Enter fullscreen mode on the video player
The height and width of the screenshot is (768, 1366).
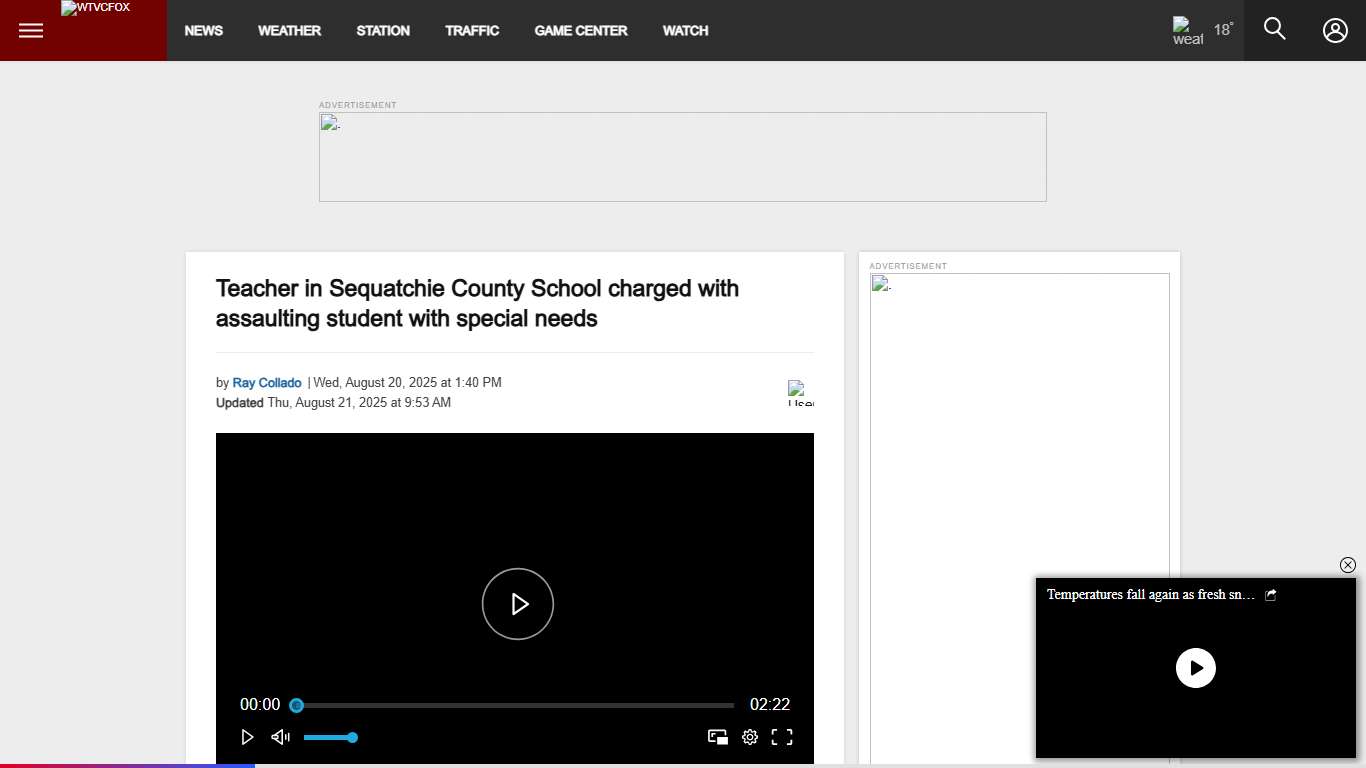(x=782, y=737)
